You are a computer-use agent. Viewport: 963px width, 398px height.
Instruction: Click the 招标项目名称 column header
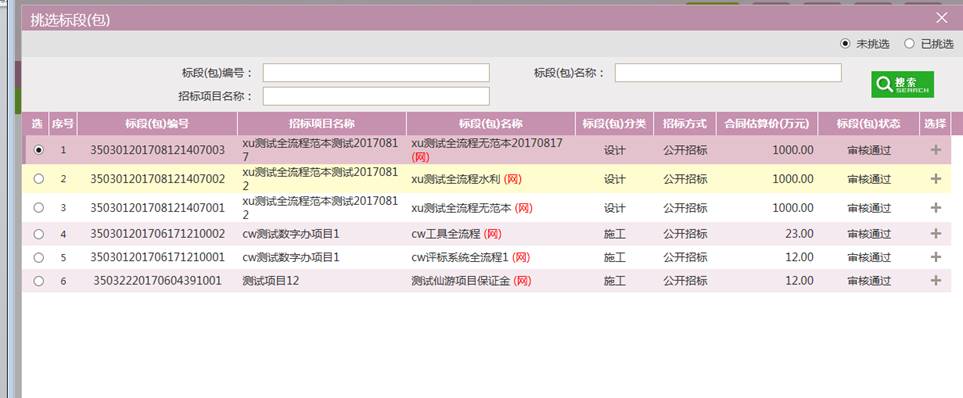(322, 123)
